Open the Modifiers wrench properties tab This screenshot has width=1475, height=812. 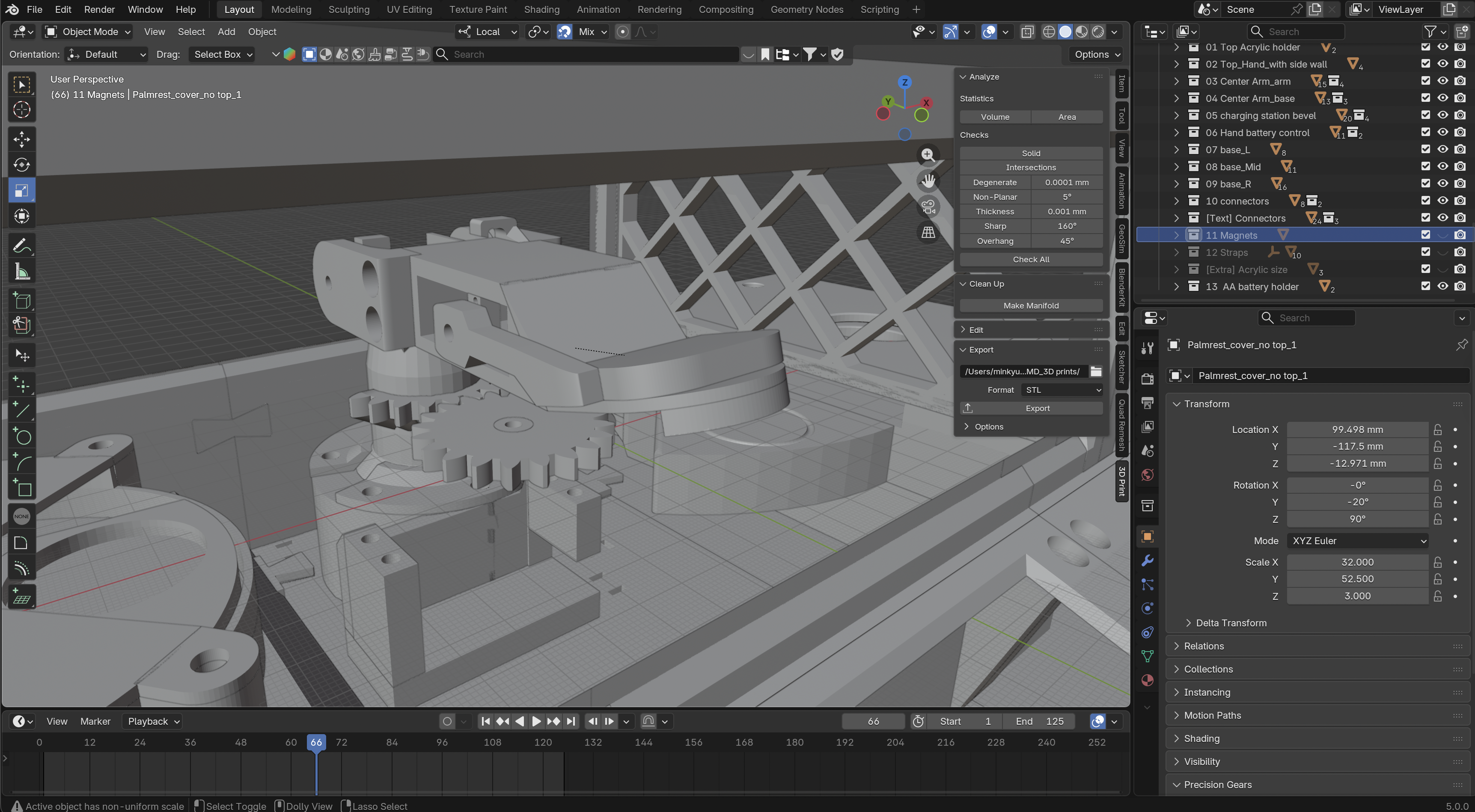(x=1147, y=560)
